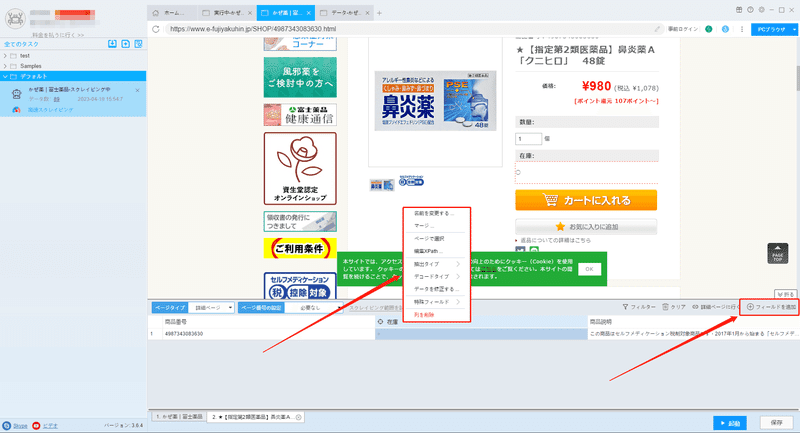Click the 数量 quantity input field
This screenshot has height=433, width=800.
coord(529,139)
